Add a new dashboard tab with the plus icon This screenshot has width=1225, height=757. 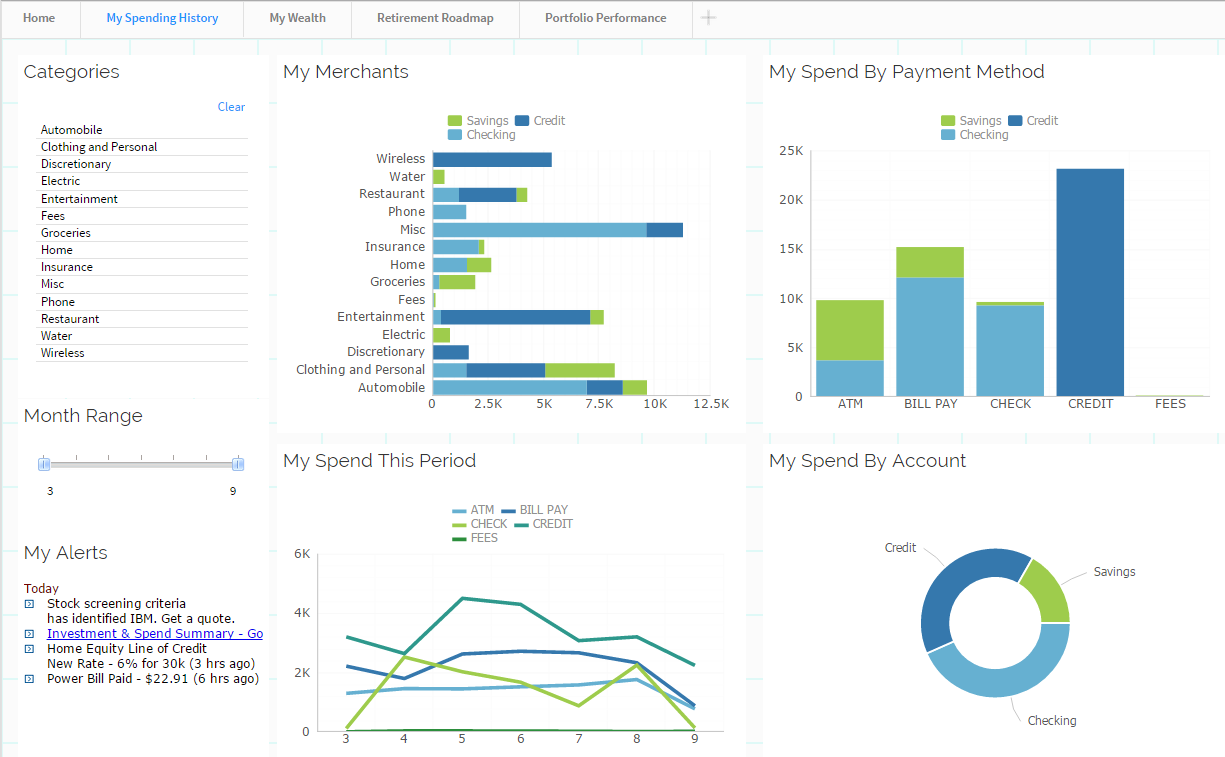708,18
